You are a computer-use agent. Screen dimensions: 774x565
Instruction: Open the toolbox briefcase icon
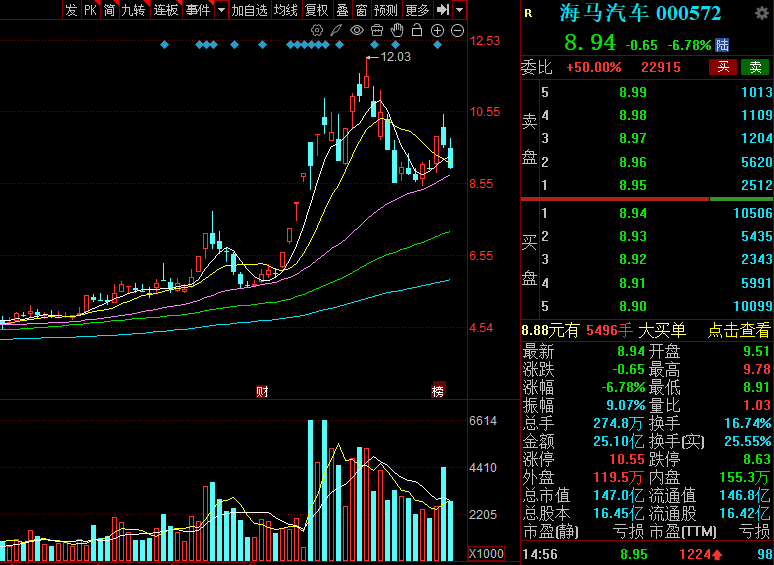coord(377,31)
